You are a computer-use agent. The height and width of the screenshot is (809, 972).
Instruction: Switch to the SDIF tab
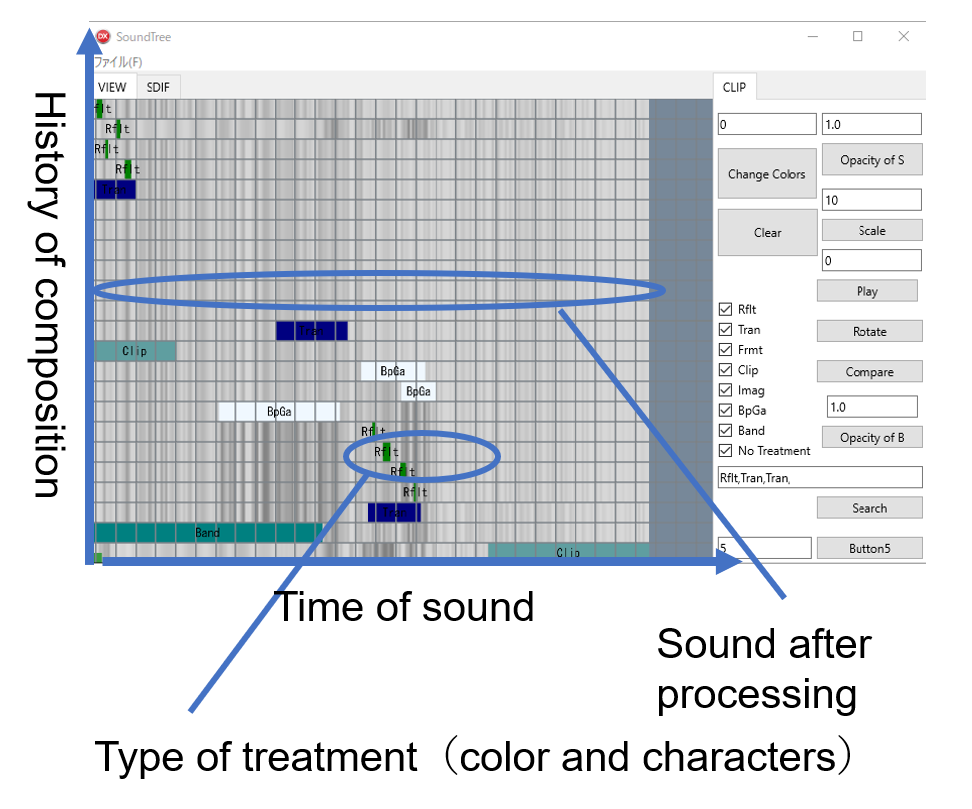[x=158, y=87]
